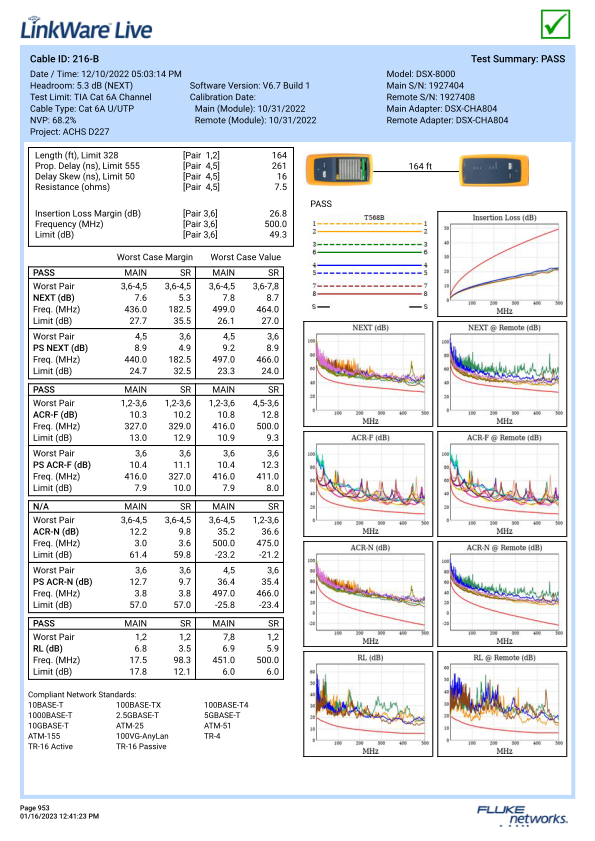595x841 pixels.
Task: Open the ACR-N (dB) graph
Action: (368, 594)
